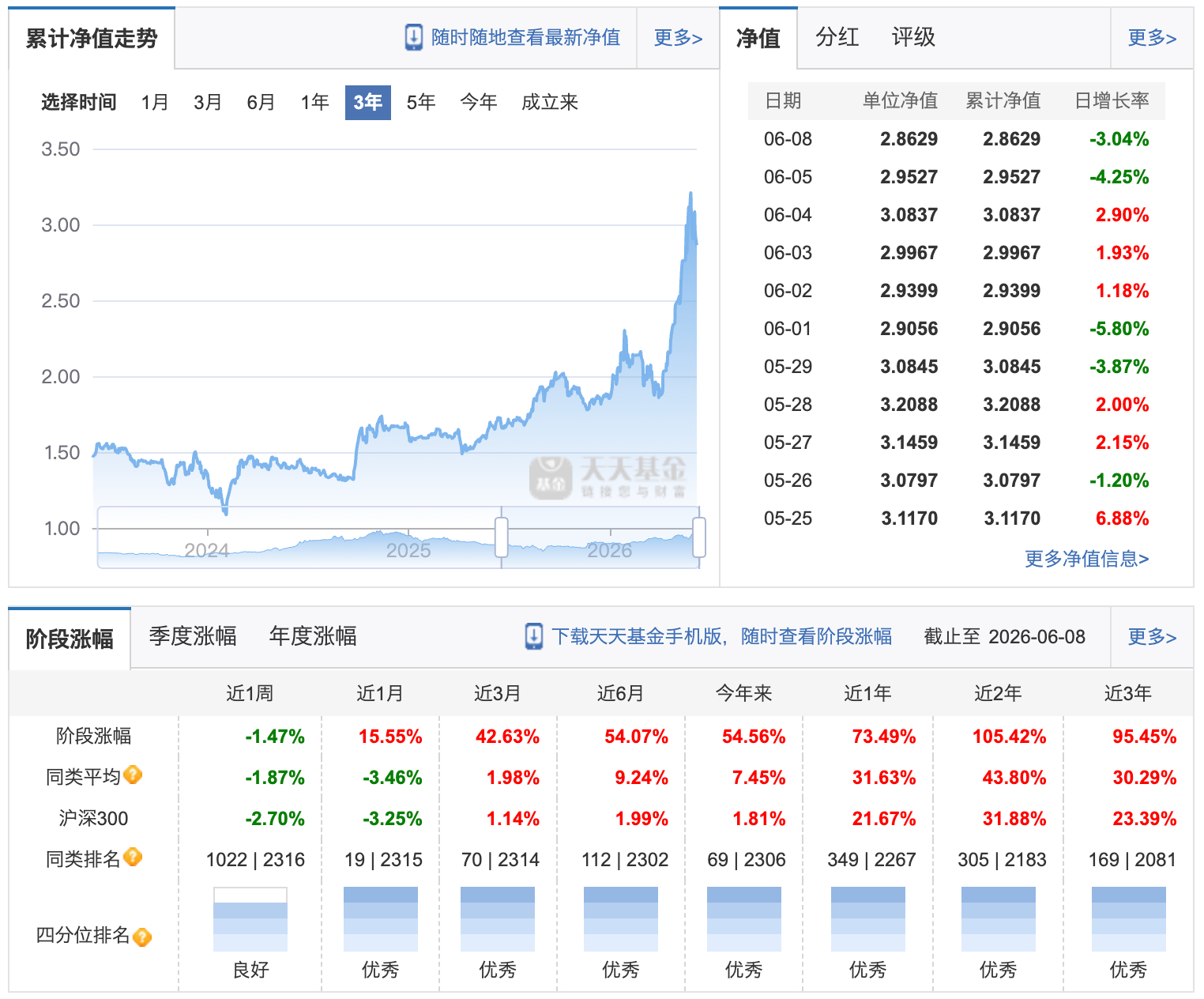This screenshot has height=999, width=1204.
Task: Click the 105.42% 近2年 stage gain
Action: [1009, 737]
